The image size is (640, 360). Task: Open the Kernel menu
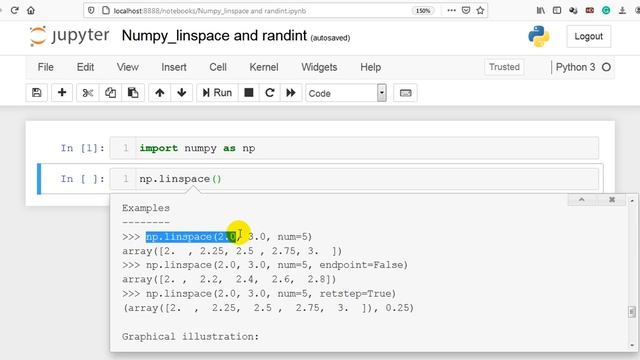(x=264, y=67)
